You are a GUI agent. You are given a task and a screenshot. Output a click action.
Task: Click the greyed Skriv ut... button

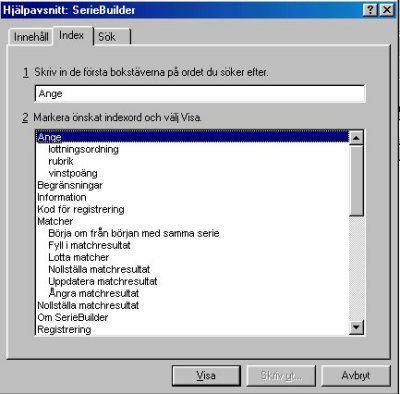point(281,376)
